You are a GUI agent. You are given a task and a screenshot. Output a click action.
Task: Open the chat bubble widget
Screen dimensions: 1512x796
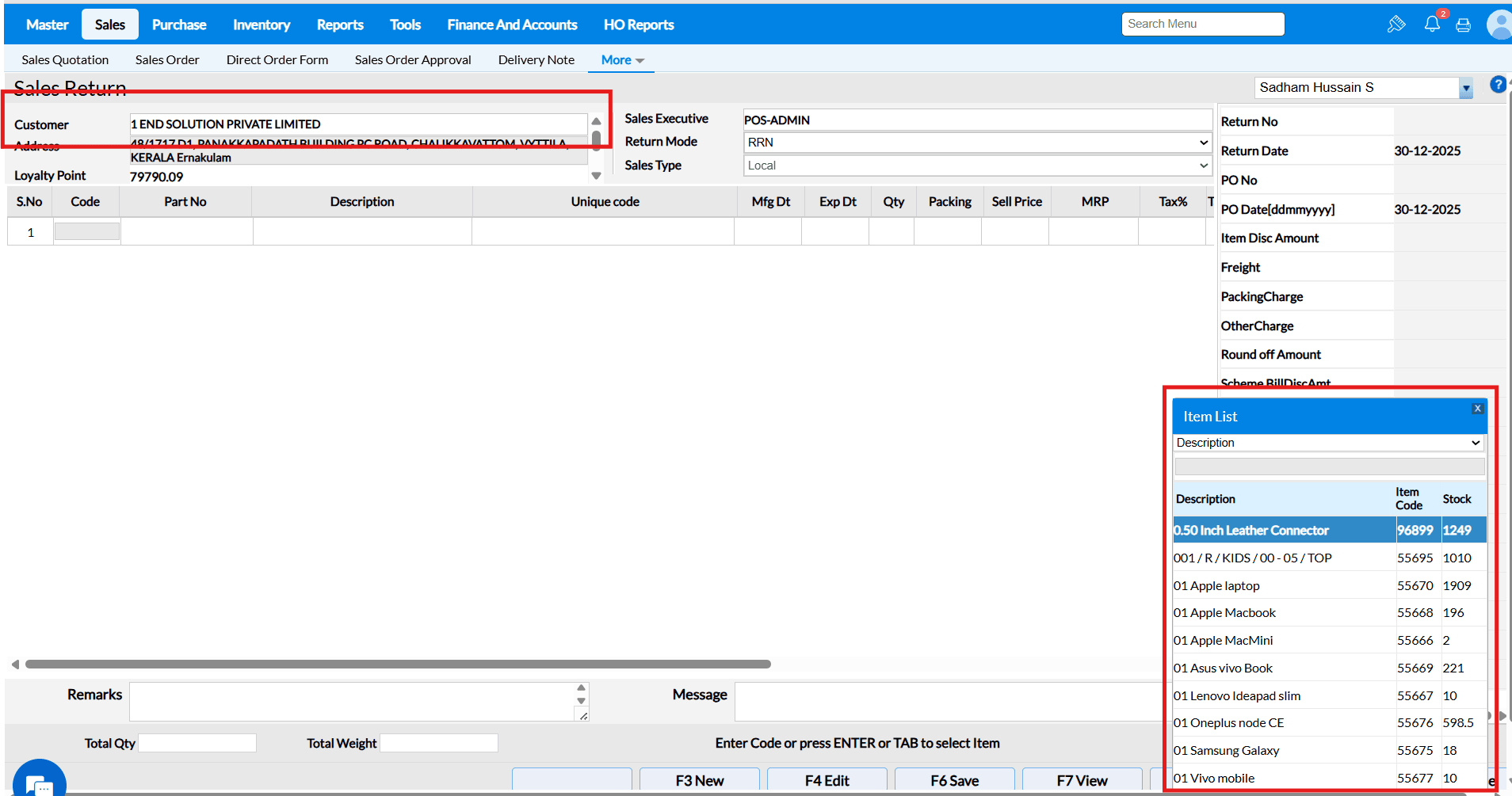pyautogui.click(x=39, y=780)
